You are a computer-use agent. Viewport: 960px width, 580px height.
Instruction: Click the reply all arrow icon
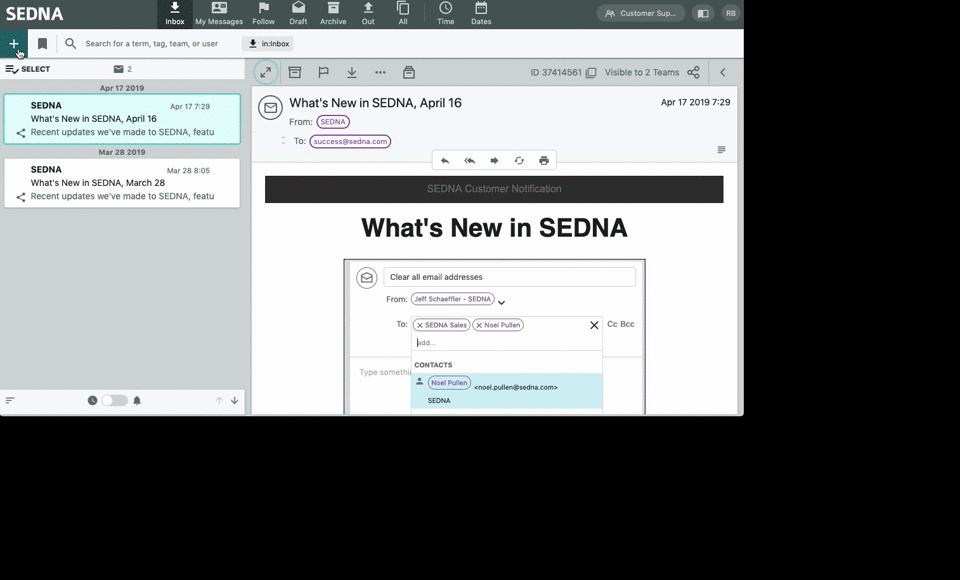tap(469, 160)
